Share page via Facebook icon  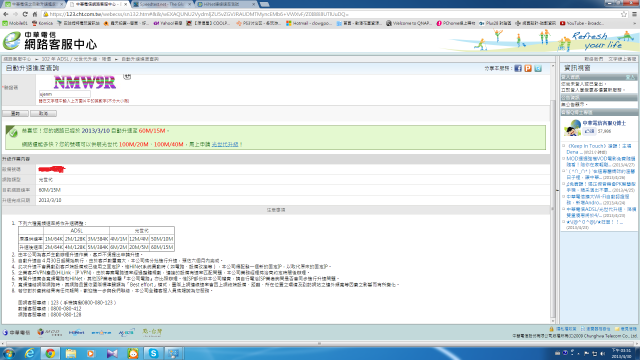(x=518, y=69)
